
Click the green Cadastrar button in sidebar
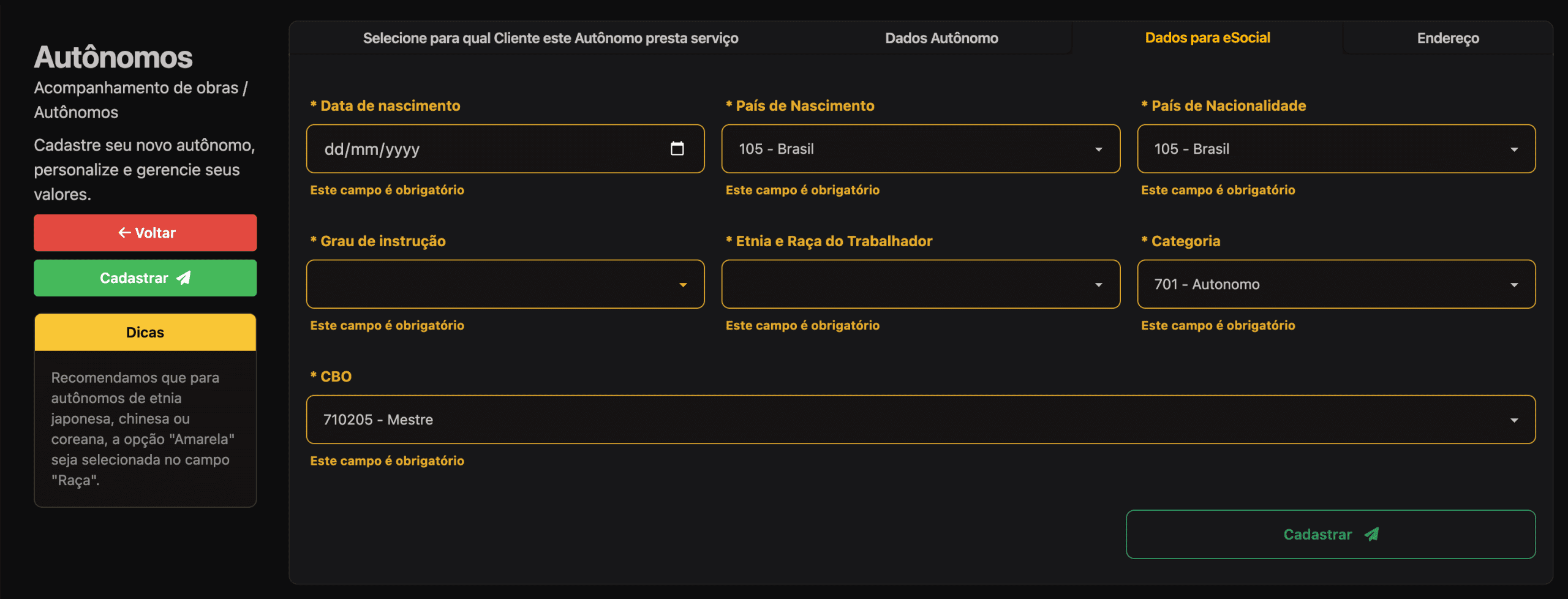pyautogui.click(x=145, y=278)
